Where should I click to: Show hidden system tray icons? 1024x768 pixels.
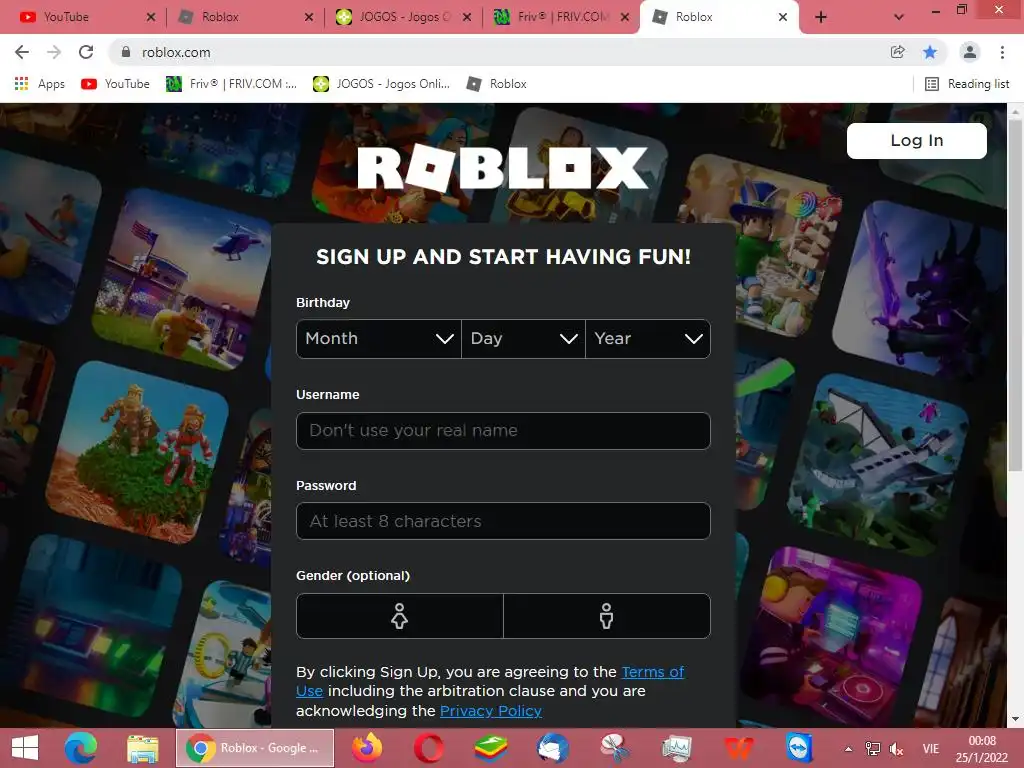point(848,749)
